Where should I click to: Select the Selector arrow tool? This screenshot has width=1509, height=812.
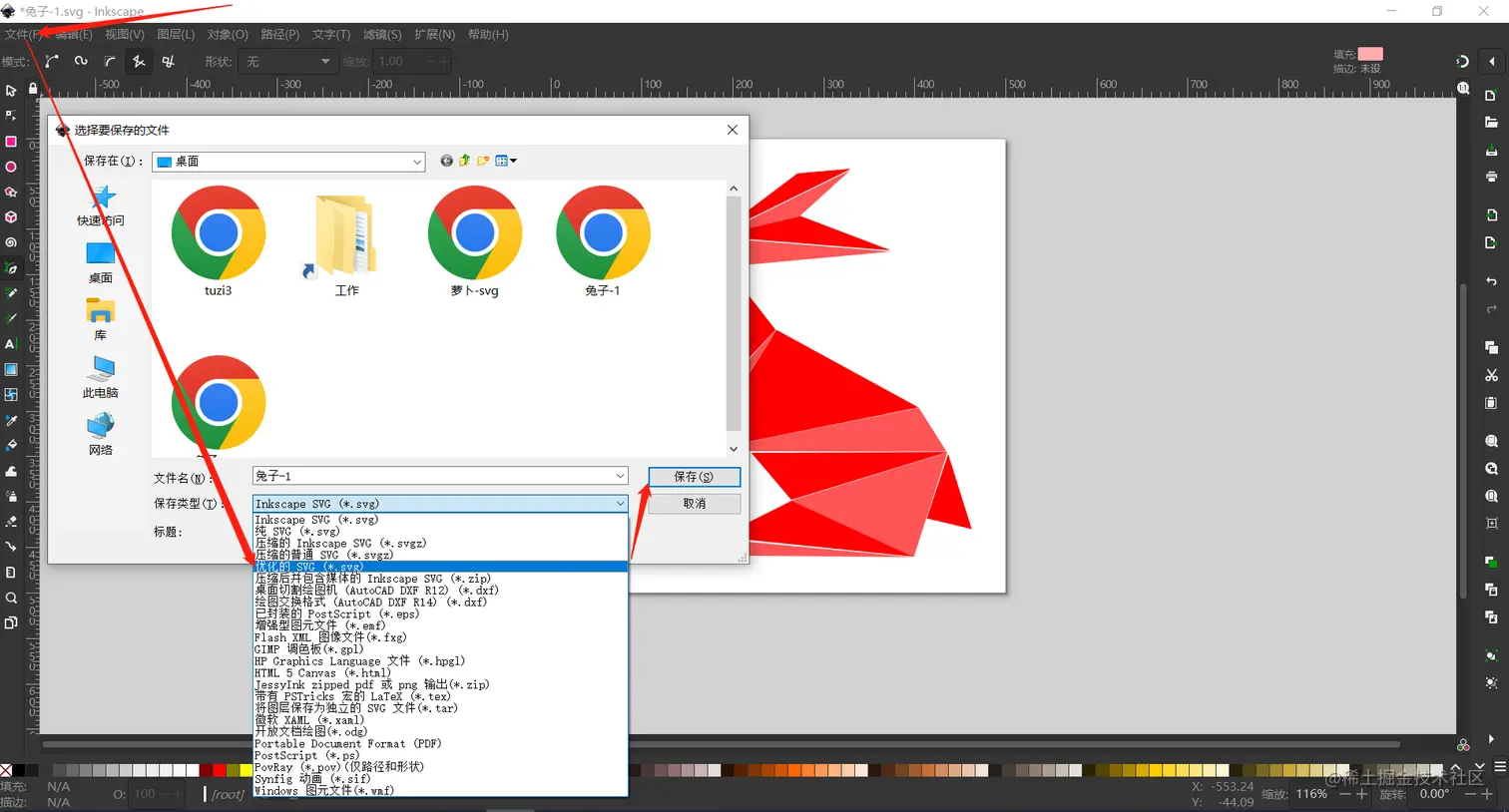point(11,91)
